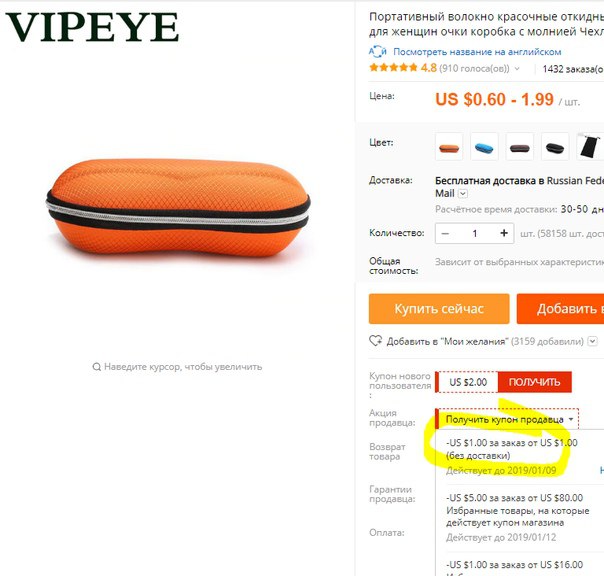Click the red 'ПОЛУЧИТЬ' coupon button
Image resolution: width=604 pixels, height=576 pixels.
tap(534, 382)
